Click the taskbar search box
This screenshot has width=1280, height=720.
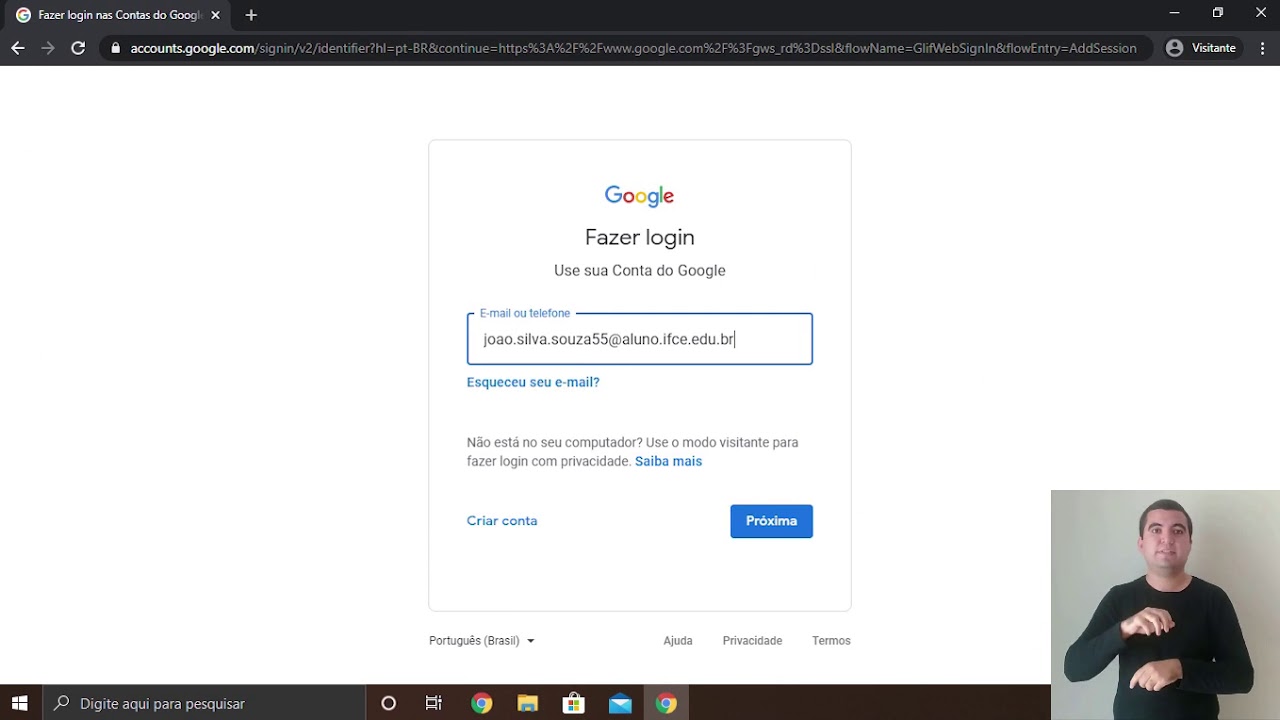204,703
